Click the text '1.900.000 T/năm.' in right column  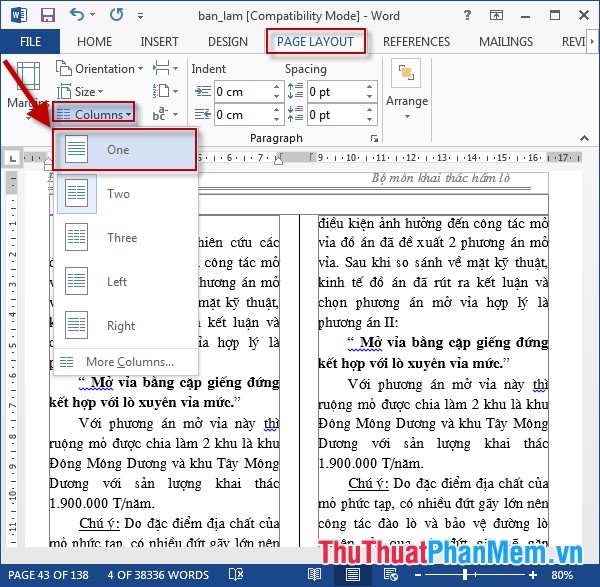point(371,463)
